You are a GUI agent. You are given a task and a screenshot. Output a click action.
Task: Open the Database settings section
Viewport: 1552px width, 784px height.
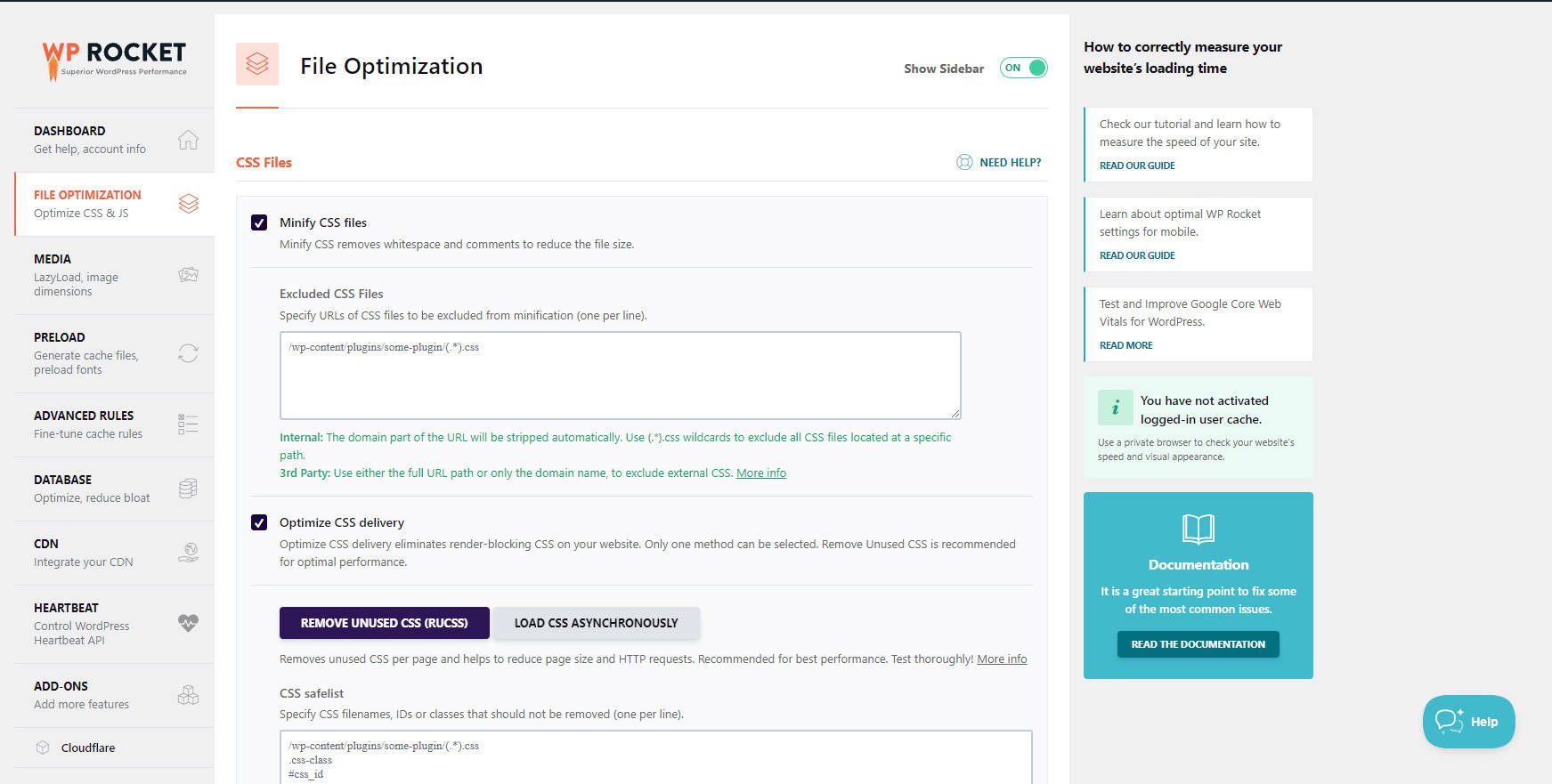(114, 489)
